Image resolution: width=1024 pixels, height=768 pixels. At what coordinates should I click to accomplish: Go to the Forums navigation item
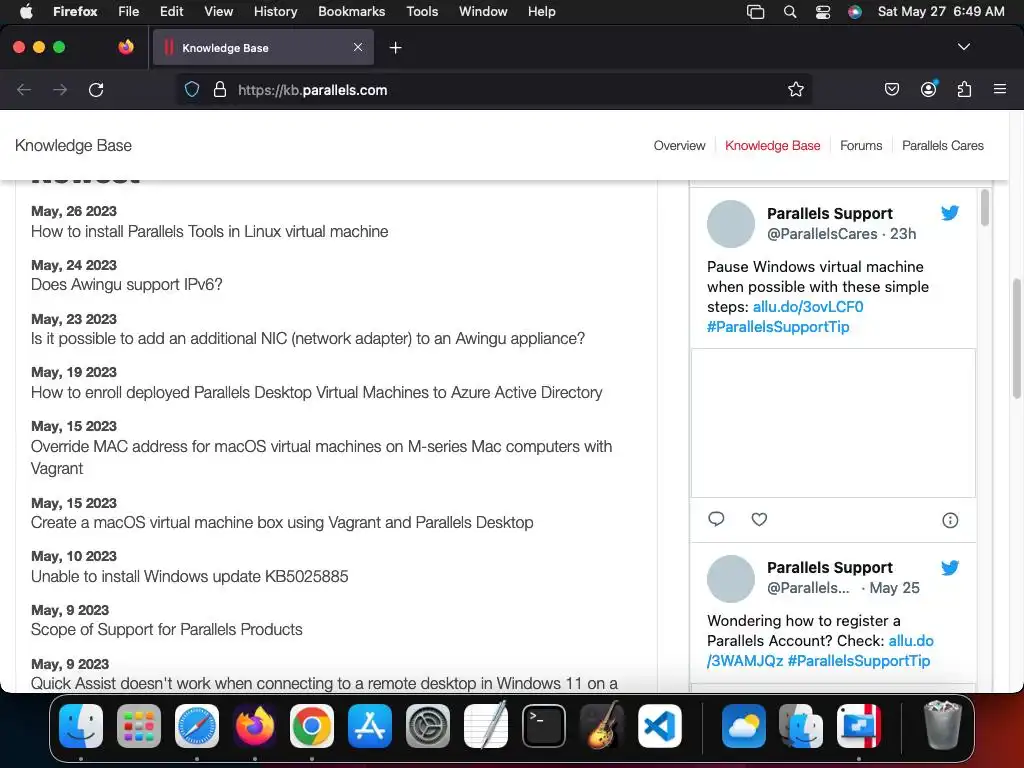[x=861, y=146]
